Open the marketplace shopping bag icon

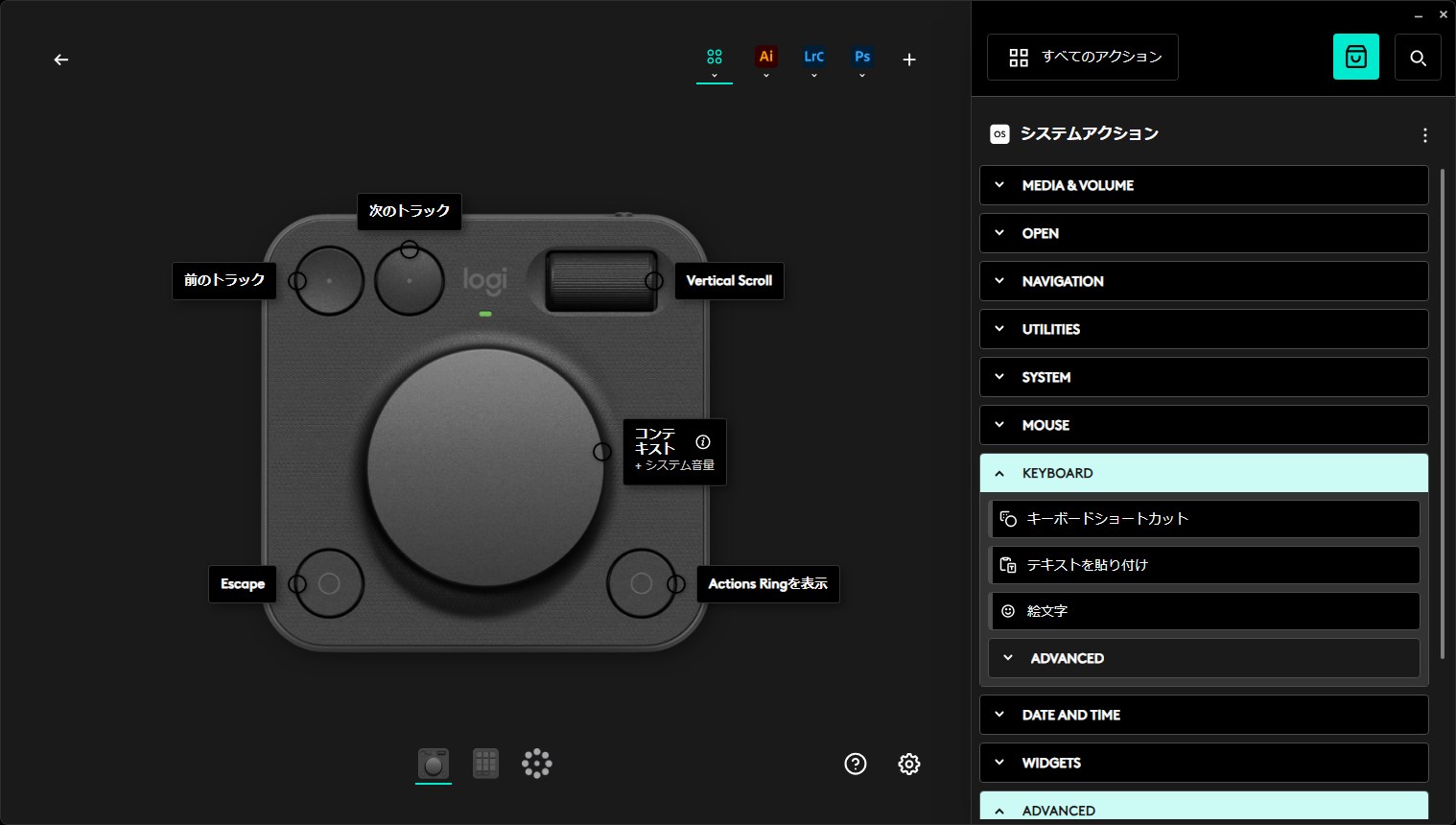[1356, 57]
